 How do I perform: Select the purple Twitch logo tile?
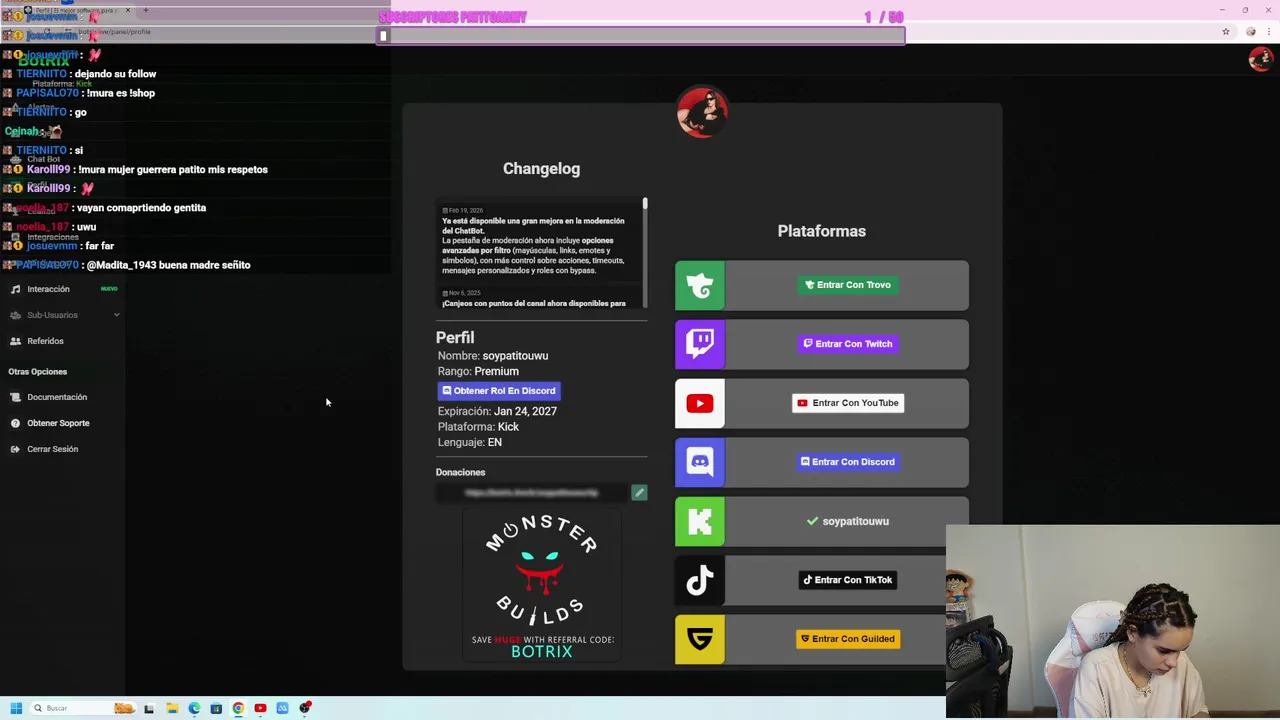(x=700, y=345)
